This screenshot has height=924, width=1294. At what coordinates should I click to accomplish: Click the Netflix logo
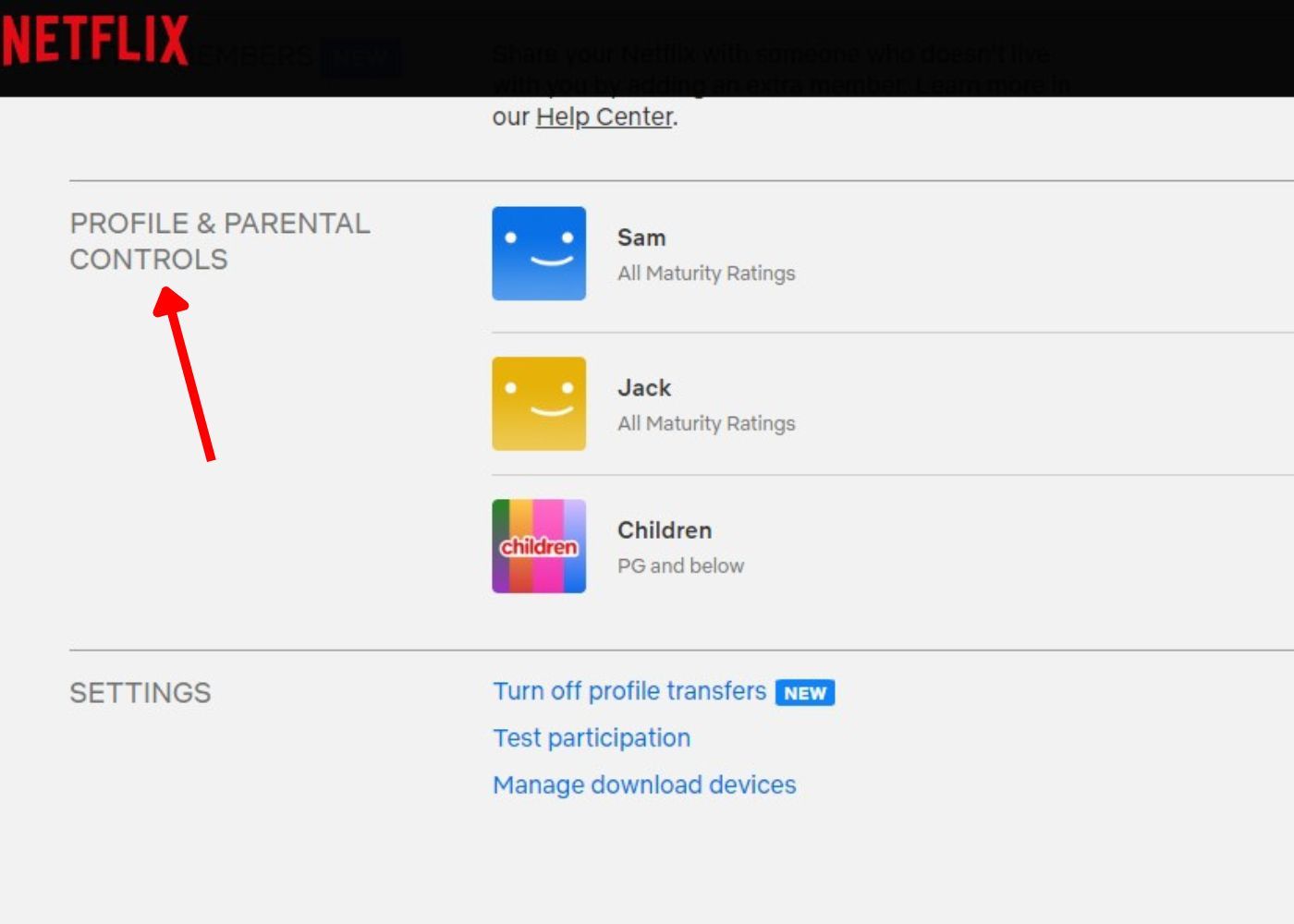coord(92,42)
